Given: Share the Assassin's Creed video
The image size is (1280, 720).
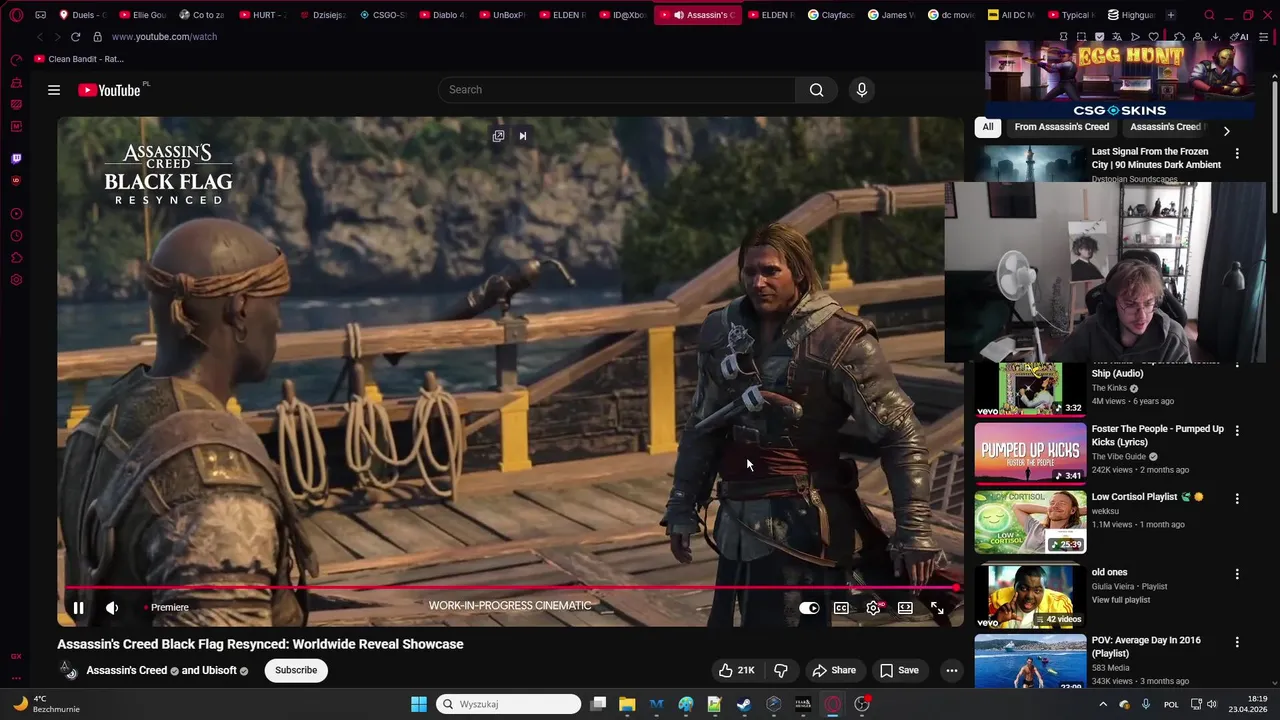Looking at the screenshot, I should 834,670.
